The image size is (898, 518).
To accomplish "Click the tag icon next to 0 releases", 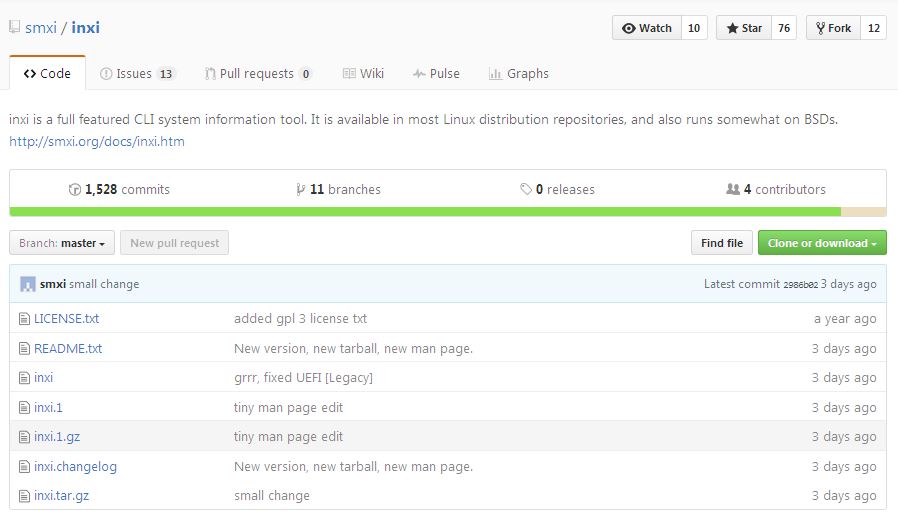I will pos(526,189).
